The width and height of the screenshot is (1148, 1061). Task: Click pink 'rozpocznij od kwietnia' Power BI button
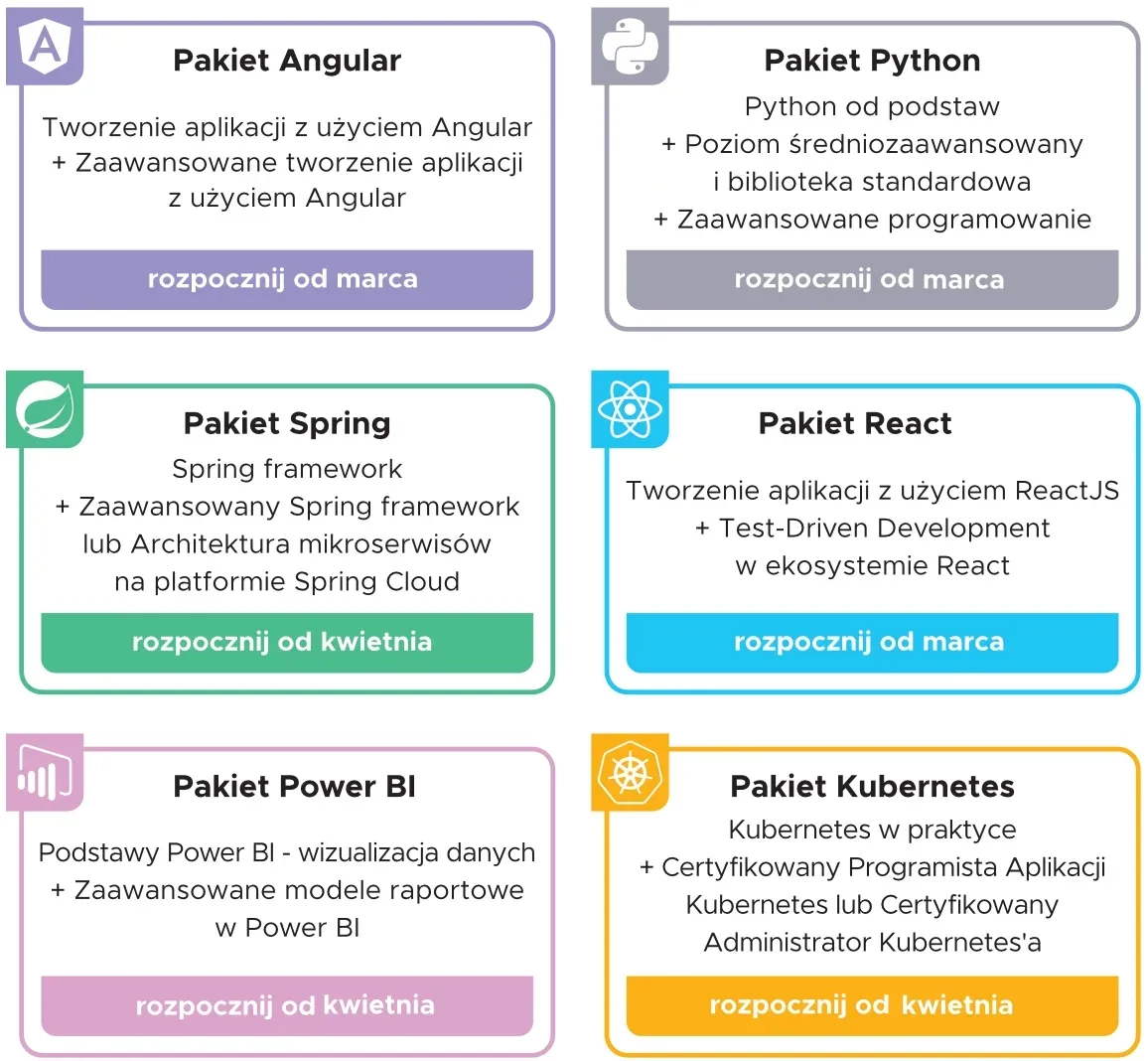(287, 1006)
